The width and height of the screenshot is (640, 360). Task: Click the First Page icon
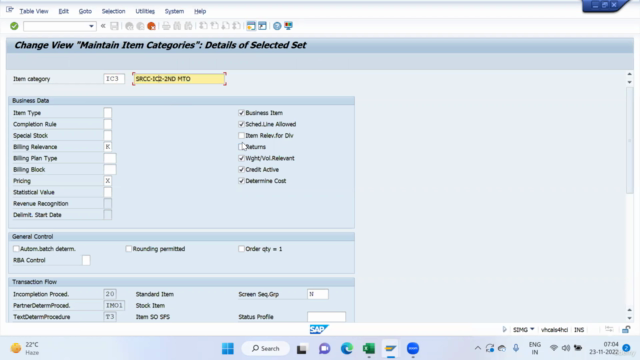[203, 26]
